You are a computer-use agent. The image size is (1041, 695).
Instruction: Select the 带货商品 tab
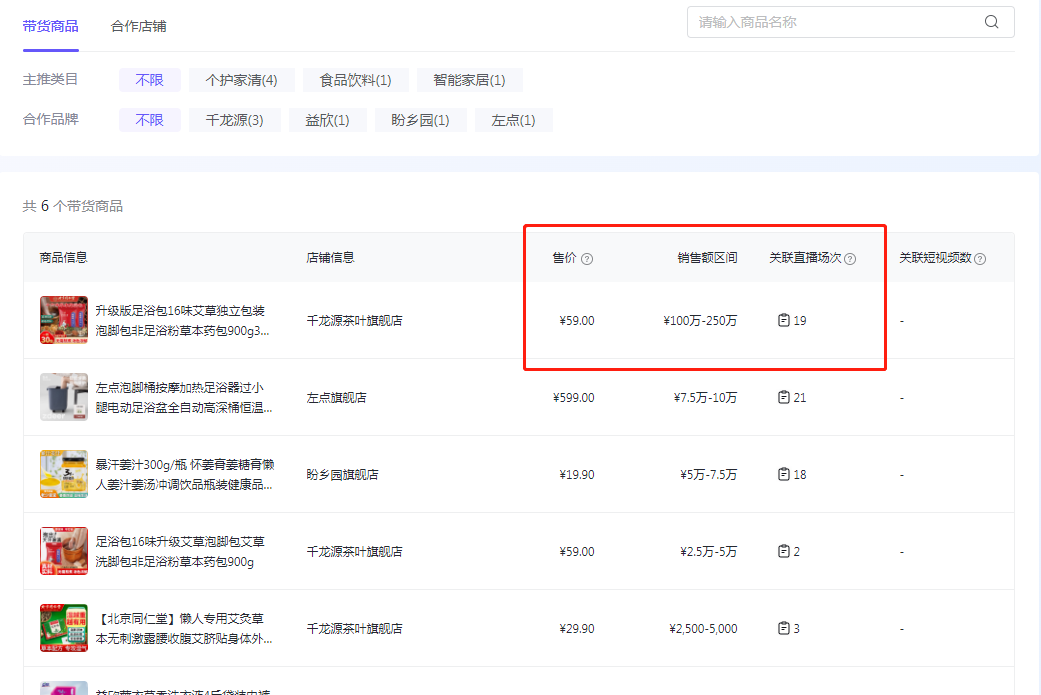click(x=50, y=27)
